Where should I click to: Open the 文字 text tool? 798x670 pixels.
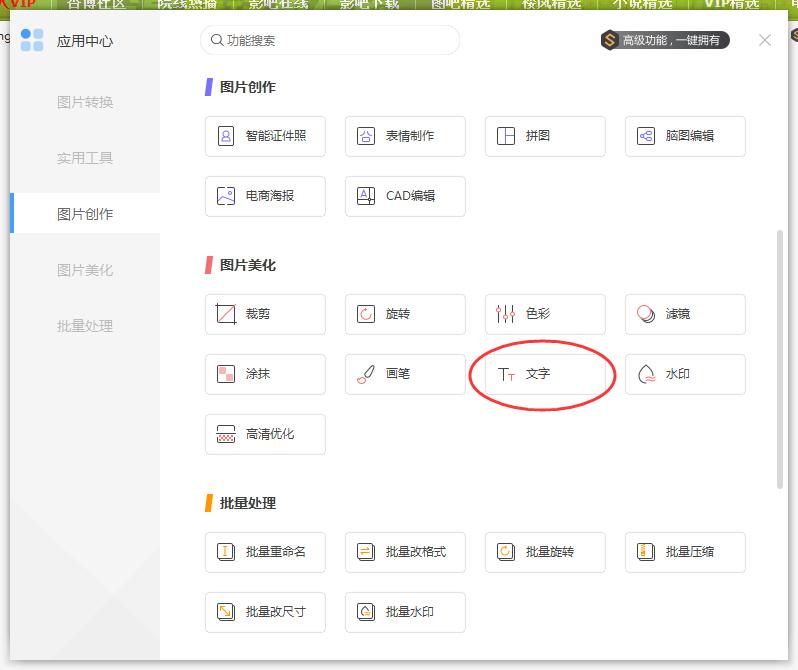coord(545,374)
